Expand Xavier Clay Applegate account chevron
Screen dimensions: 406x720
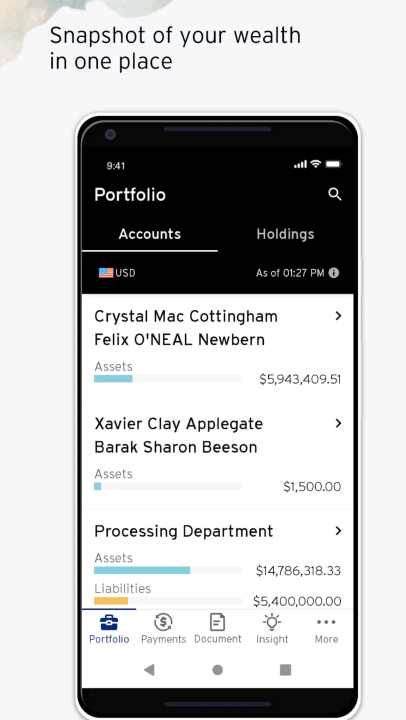(338, 423)
